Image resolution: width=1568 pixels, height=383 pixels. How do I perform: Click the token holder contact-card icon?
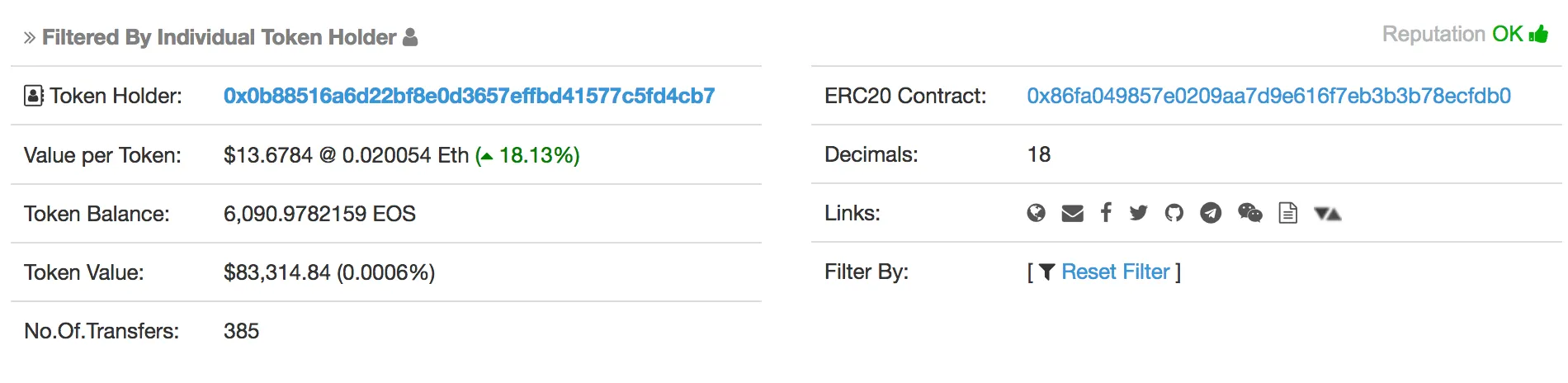(33, 96)
